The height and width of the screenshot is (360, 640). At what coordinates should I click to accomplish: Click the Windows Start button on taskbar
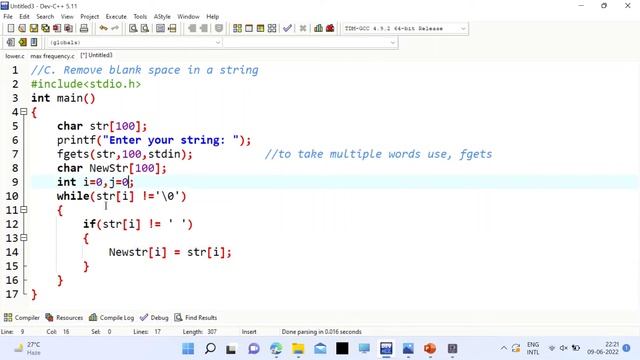(x=188, y=349)
